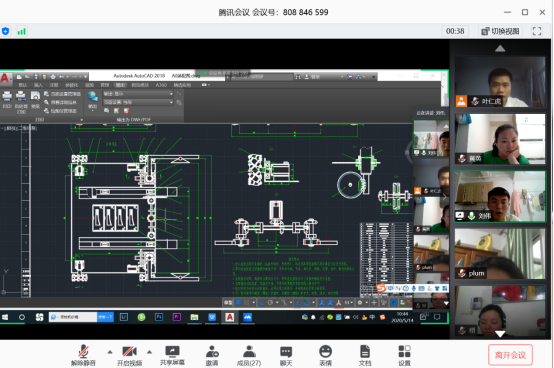Viewport: 554px width, 368px height.
Task: Click the red 离开会议 button
Action: 510,355
